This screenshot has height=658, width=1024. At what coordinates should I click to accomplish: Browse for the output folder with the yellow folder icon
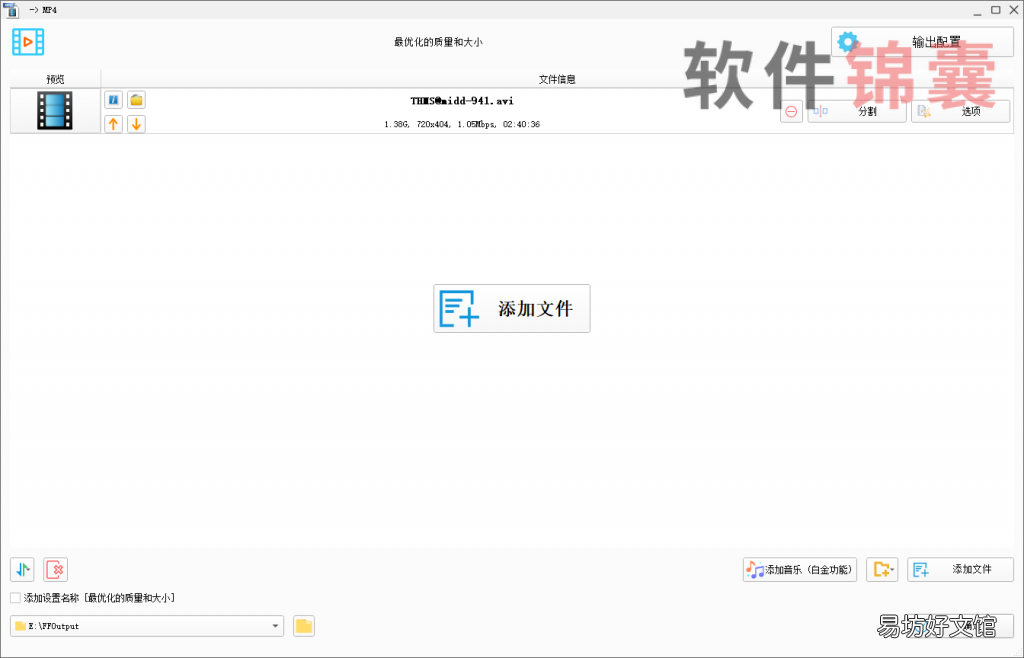[x=304, y=626]
